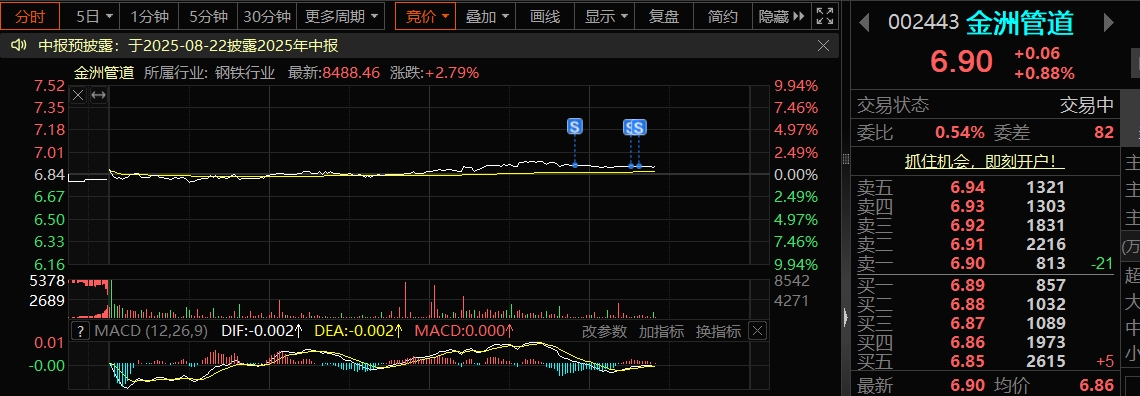Expand the 显示 display dropdown
Image resolution: width=1140 pixels, height=396 pixels.
tap(605, 16)
